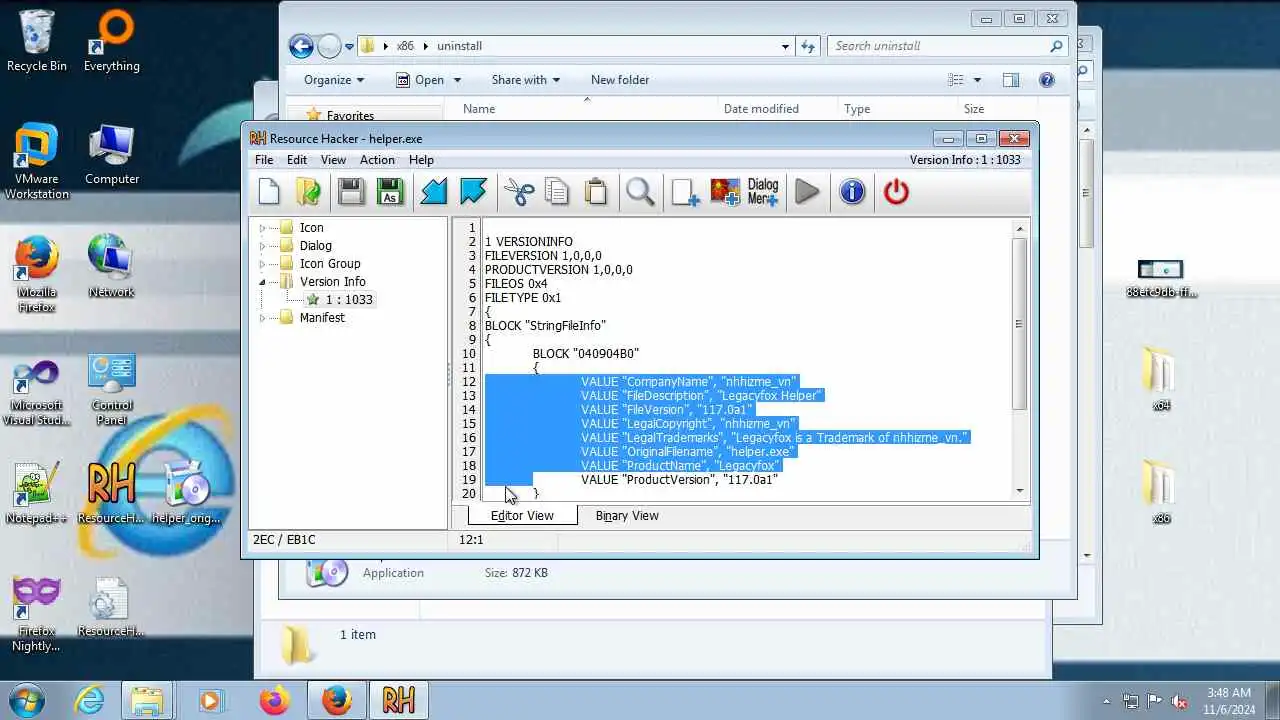Click the Add image resource icon
The image size is (1280, 720).
(x=725, y=191)
